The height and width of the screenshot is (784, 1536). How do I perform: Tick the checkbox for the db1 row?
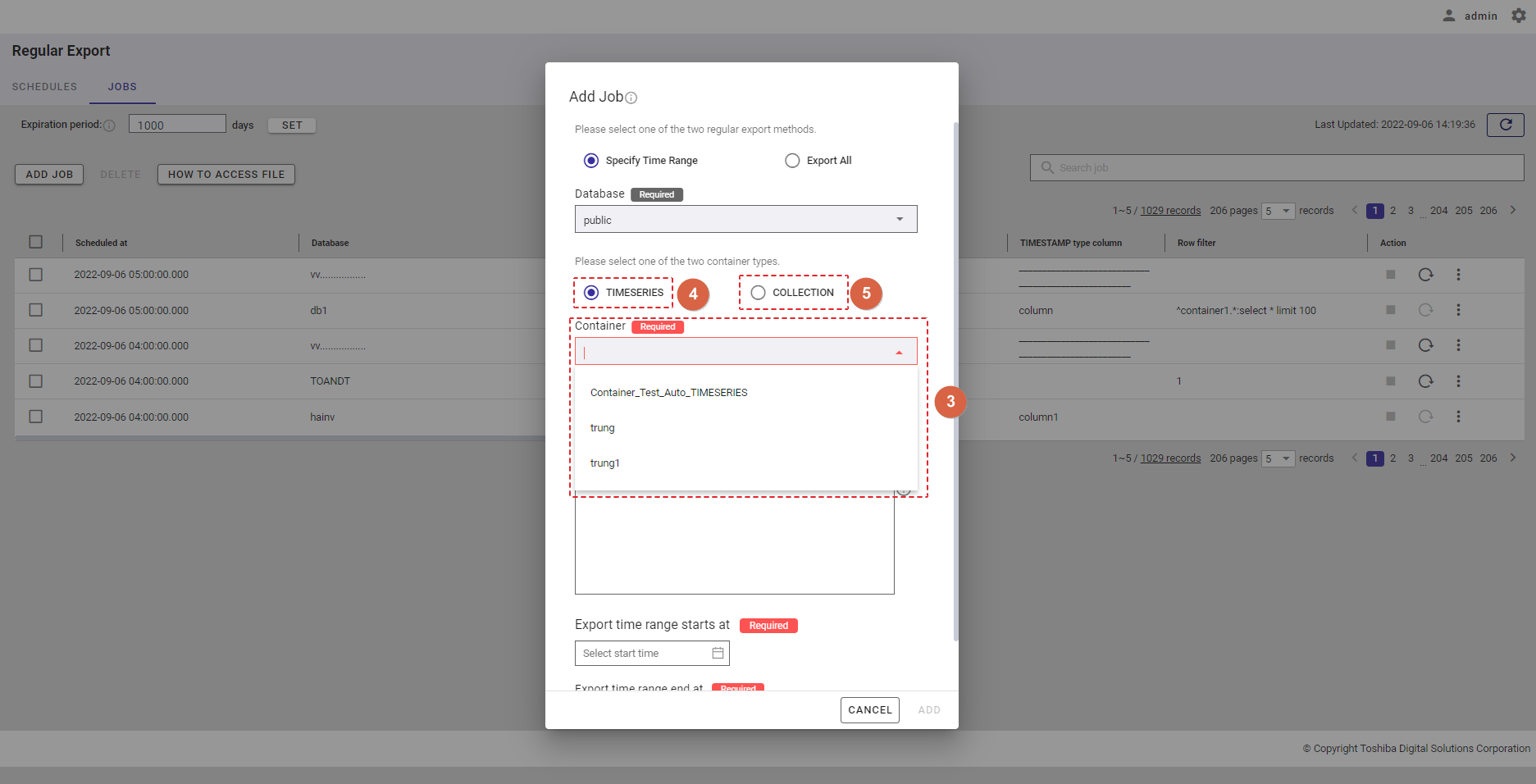(x=36, y=310)
